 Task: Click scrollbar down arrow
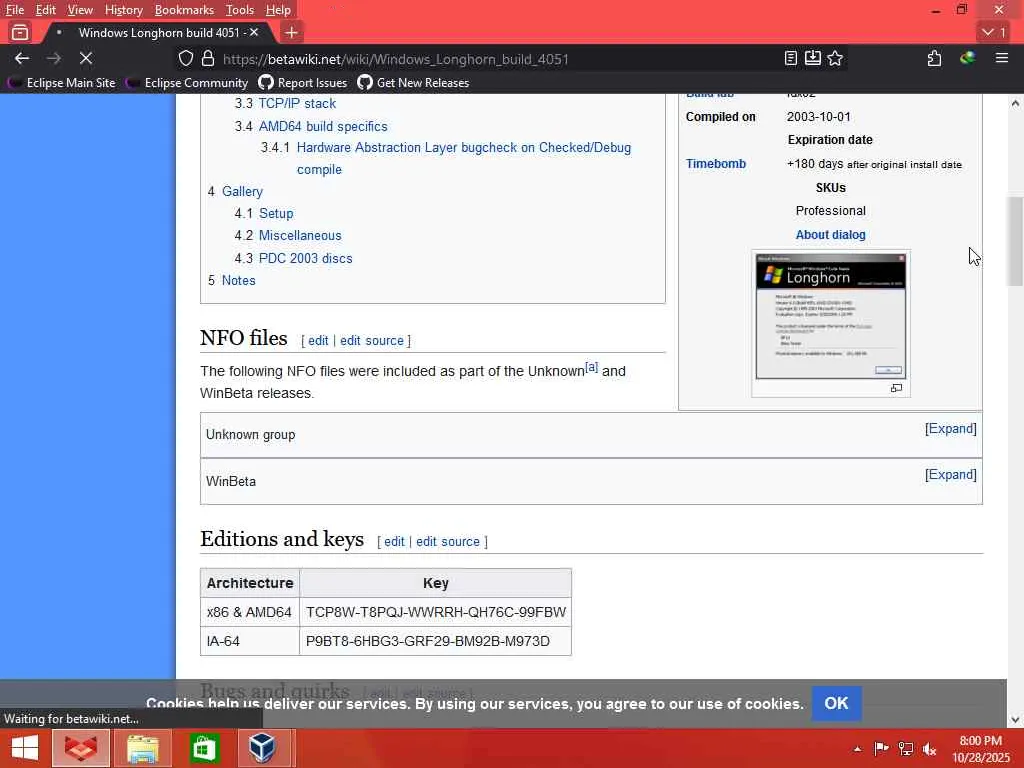[x=1015, y=720]
